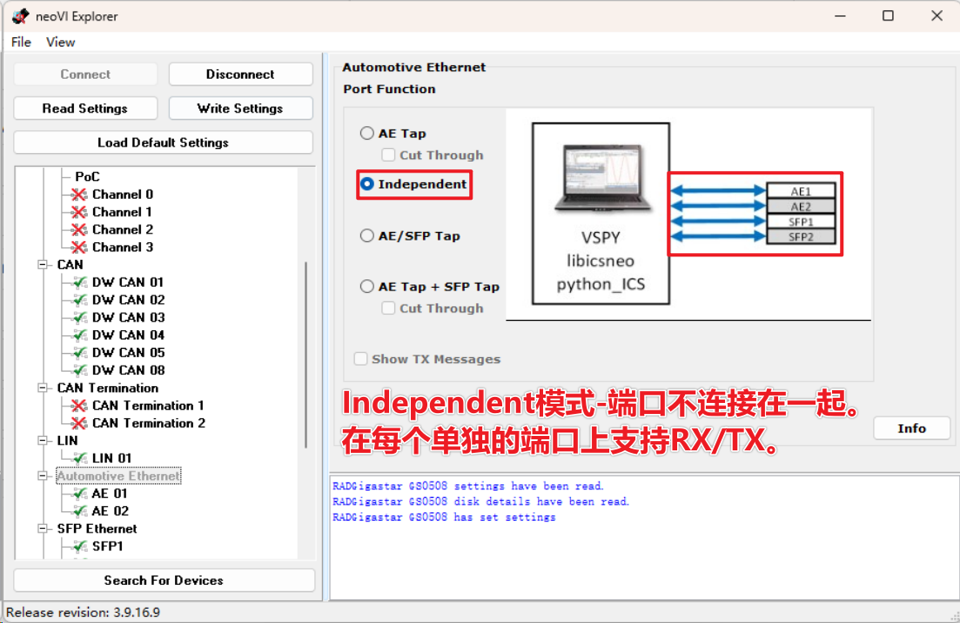Click the red X icon beside Channel 1
This screenshot has height=623, width=960.
(x=79, y=212)
